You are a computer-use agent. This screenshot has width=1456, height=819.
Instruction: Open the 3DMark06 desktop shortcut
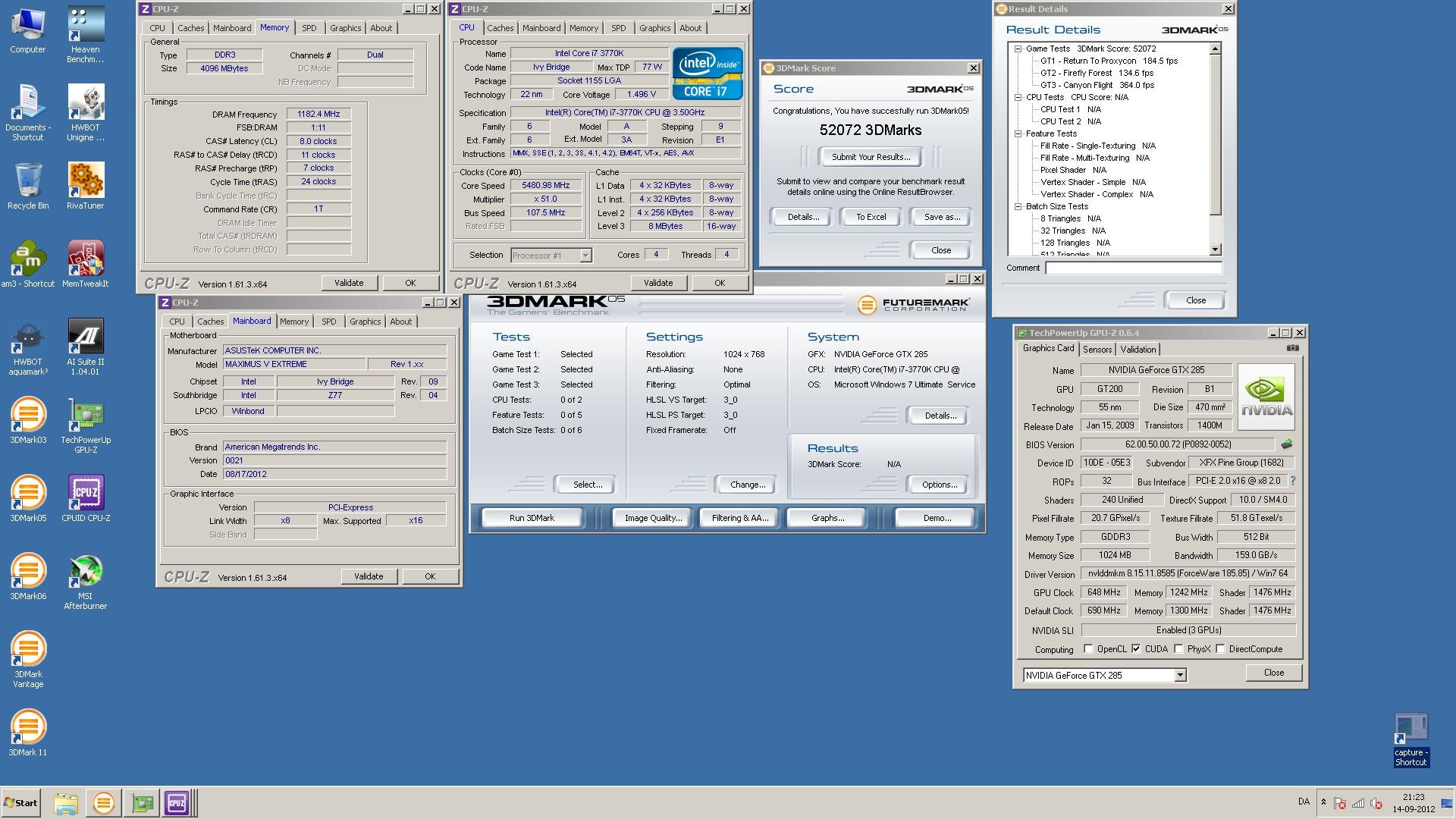[x=27, y=576]
